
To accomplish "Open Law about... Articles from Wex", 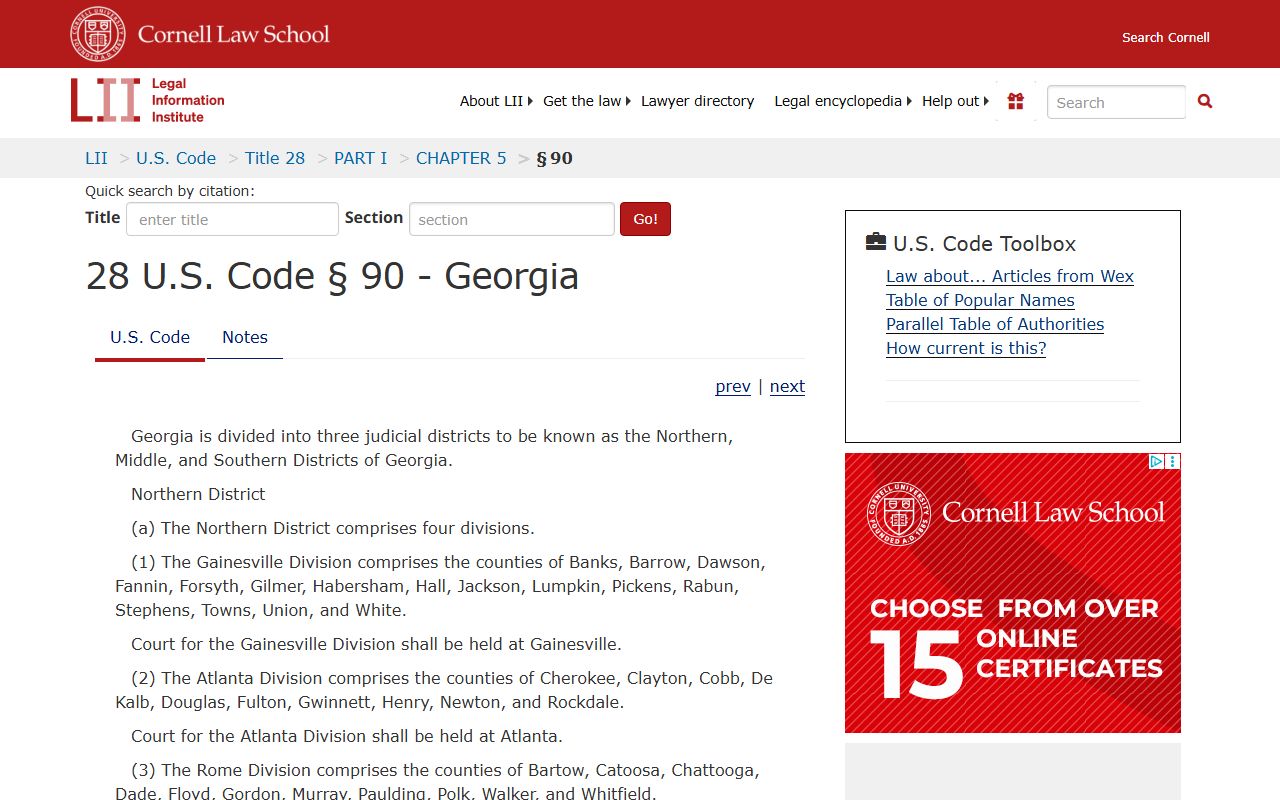I will tap(1010, 276).
